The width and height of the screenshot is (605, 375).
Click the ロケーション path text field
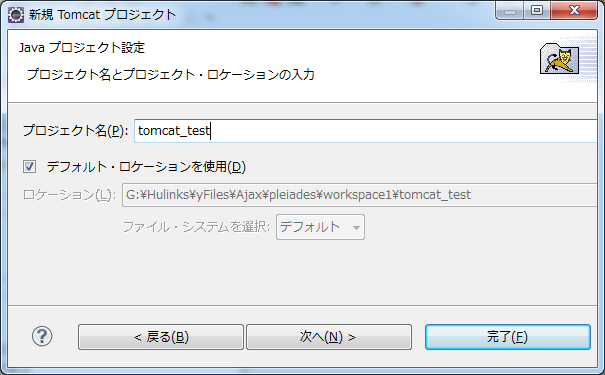[360, 195]
